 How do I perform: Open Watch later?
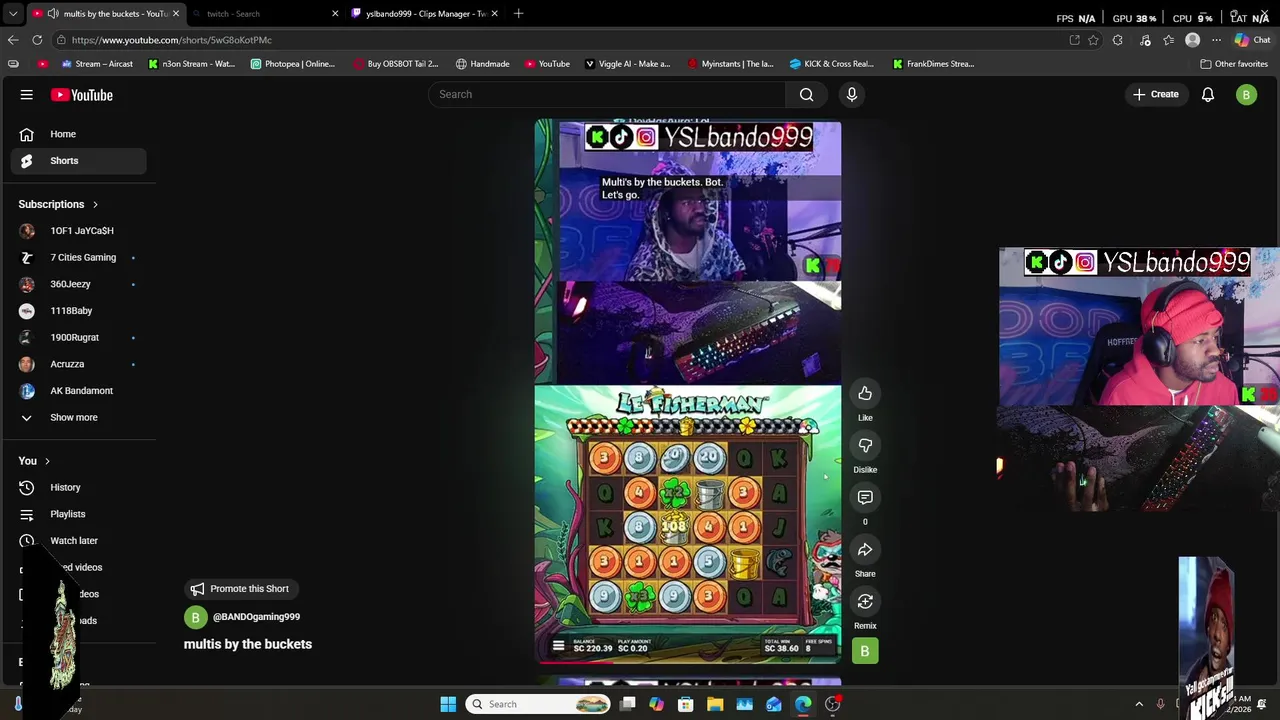point(79,540)
